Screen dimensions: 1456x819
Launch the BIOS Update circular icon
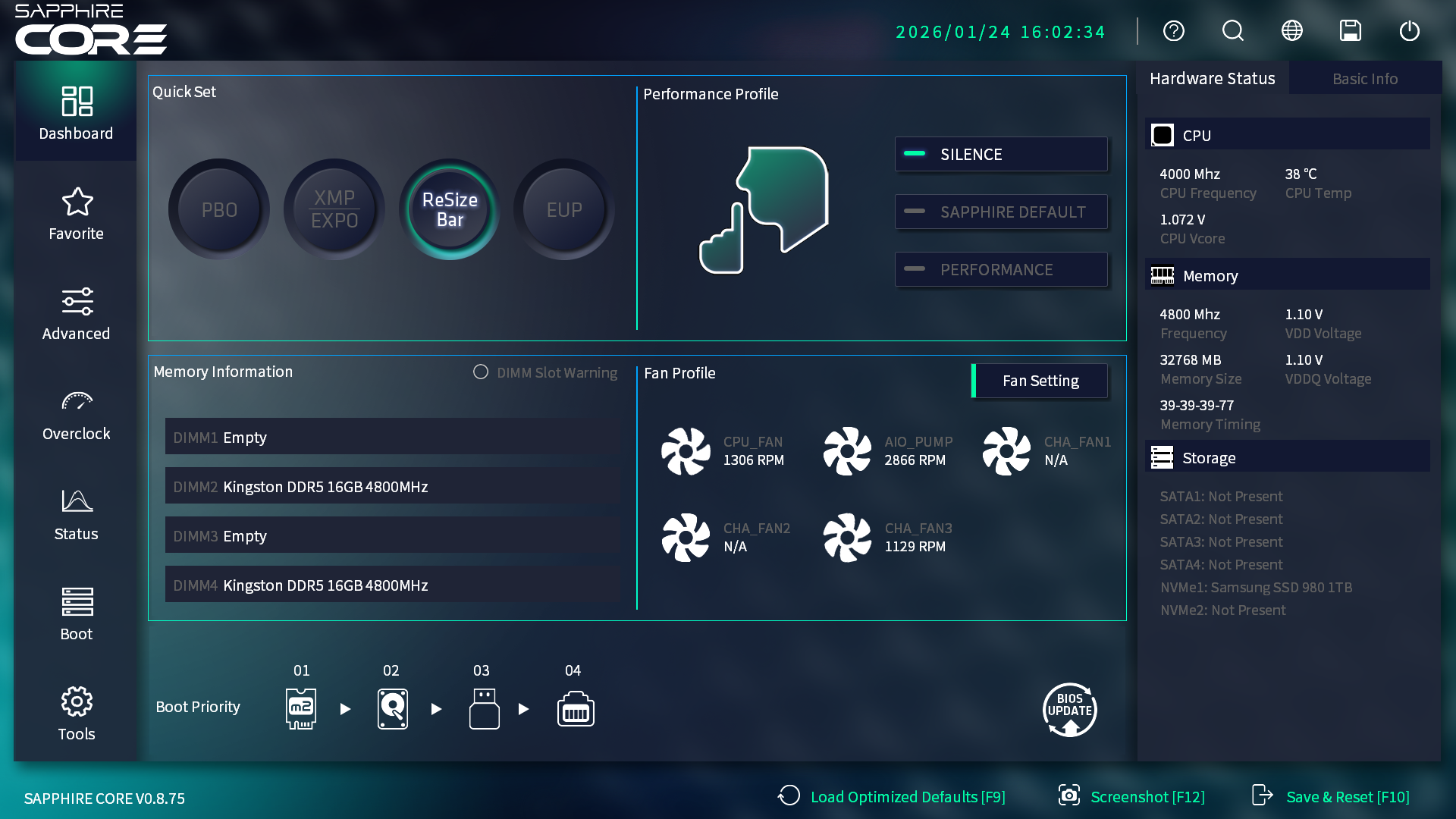(1069, 710)
